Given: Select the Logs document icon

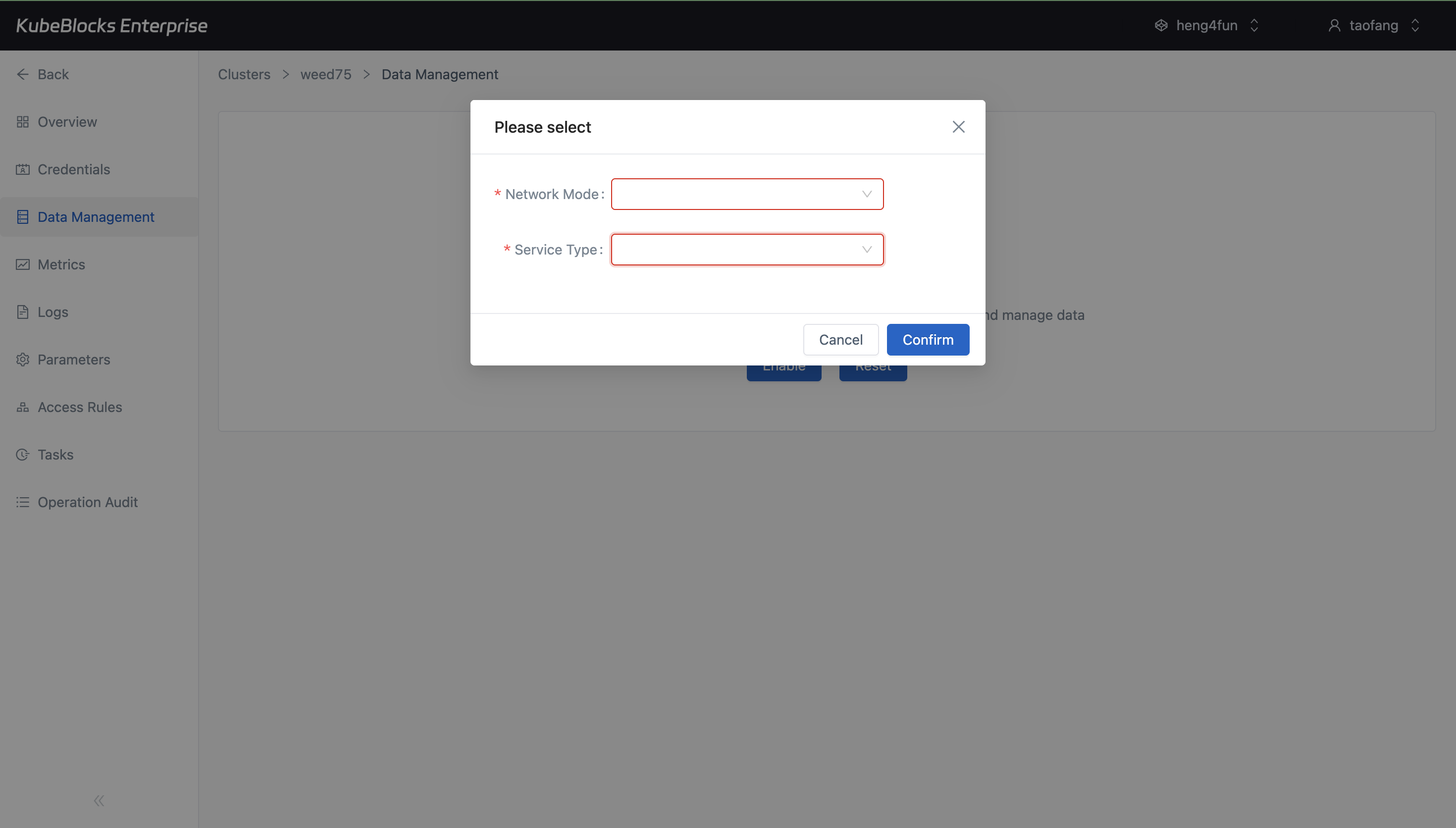Looking at the screenshot, I should (22, 311).
